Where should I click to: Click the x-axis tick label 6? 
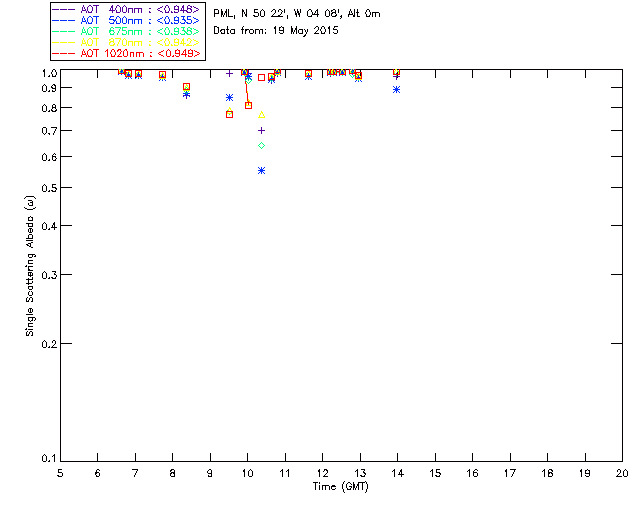pyautogui.click(x=98, y=473)
